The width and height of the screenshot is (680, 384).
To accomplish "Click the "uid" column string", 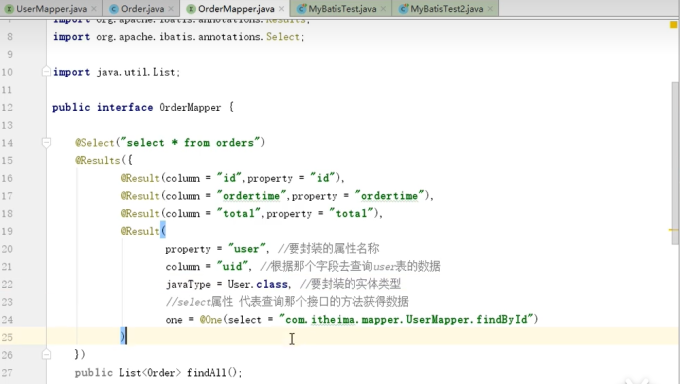I will (232, 266).
